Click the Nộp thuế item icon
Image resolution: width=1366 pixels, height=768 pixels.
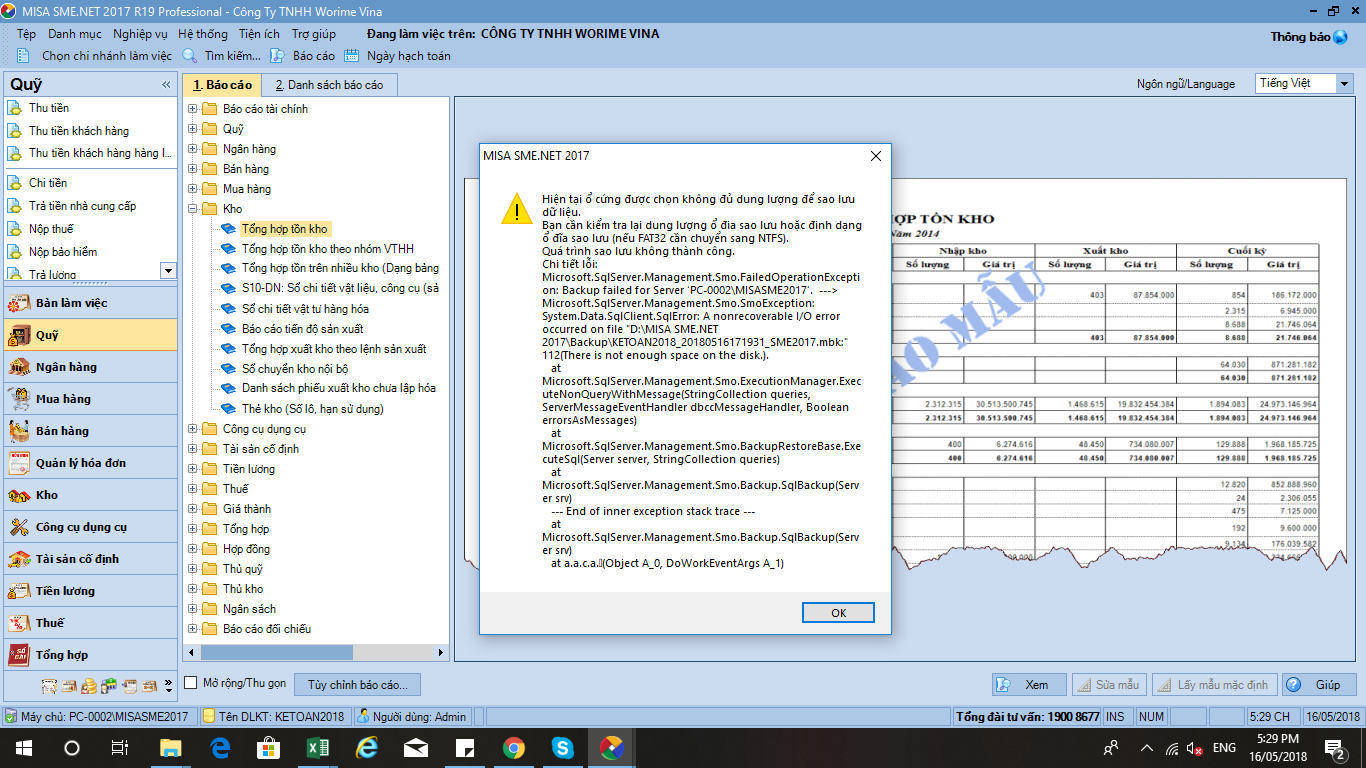pyautogui.click(x=15, y=229)
